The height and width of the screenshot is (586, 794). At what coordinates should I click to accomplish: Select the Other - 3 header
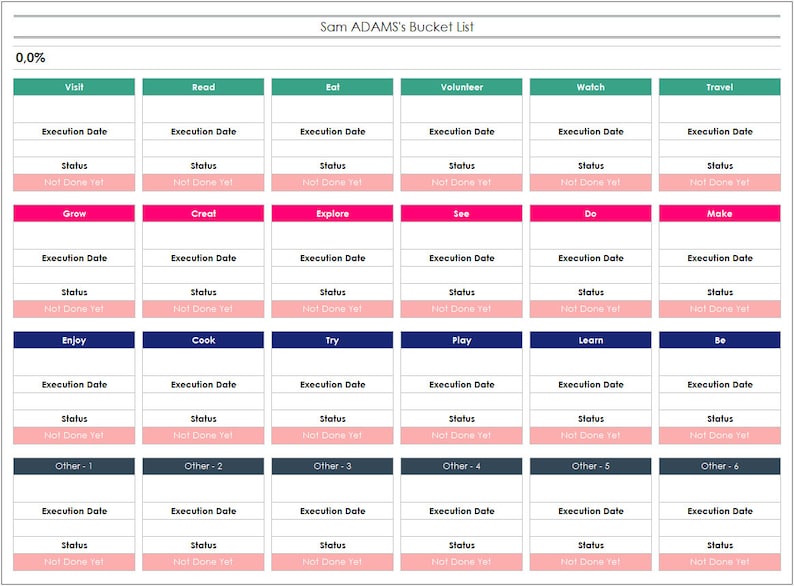[332, 466]
